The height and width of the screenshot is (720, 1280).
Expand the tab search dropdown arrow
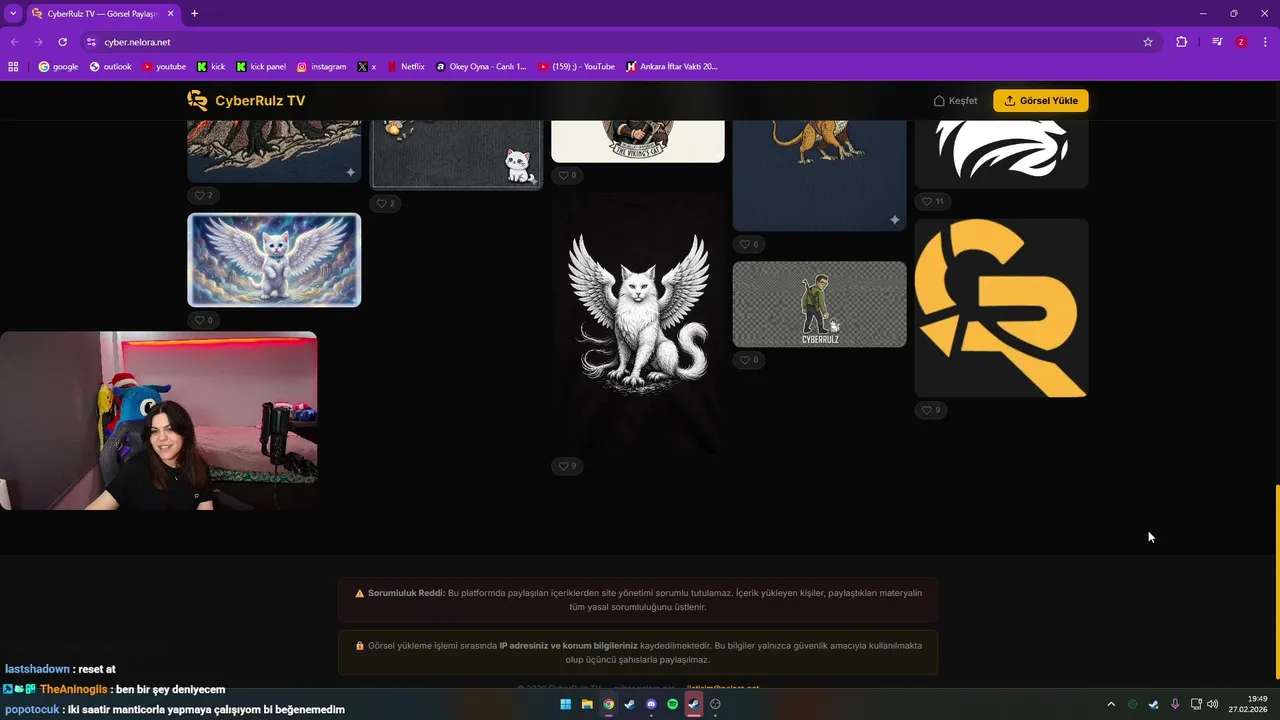[x=13, y=14]
